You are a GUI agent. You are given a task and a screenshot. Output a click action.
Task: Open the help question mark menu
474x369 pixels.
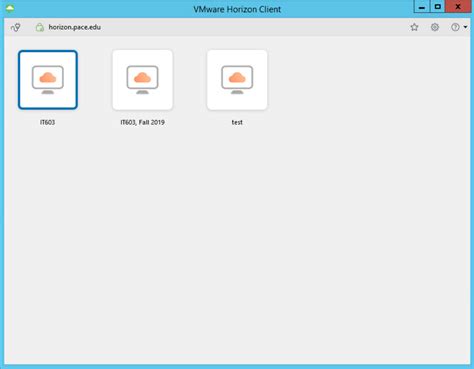[455, 27]
